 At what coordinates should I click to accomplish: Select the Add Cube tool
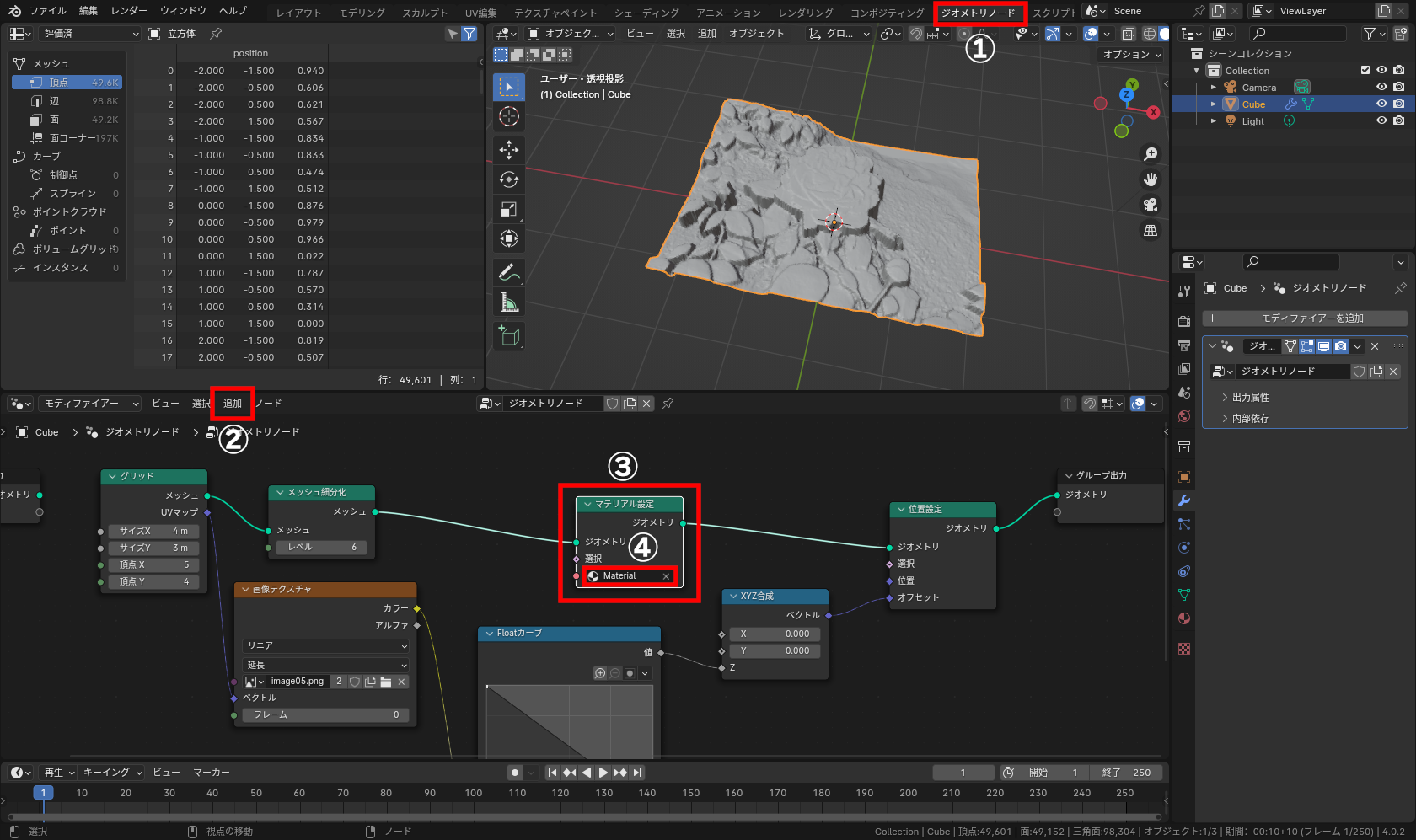(509, 335)
